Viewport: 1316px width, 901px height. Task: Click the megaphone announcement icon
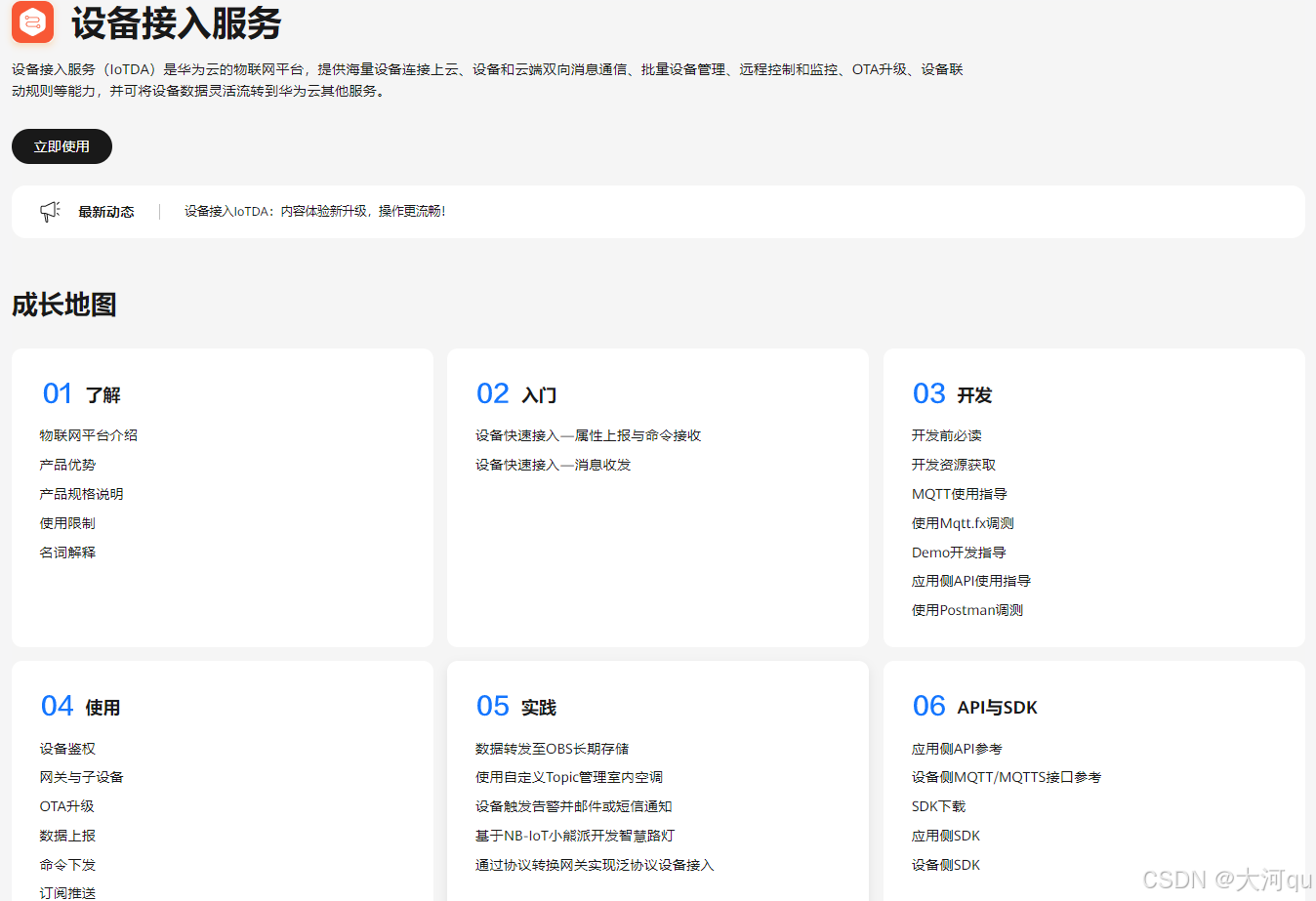pyautogui.click(x=50, y=211)
